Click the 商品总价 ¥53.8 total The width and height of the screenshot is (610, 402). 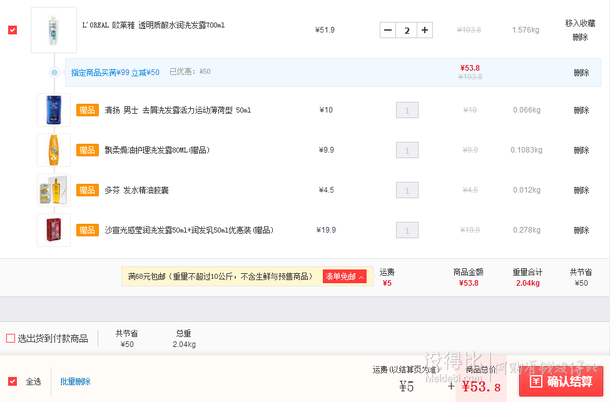[x=481, y=386]
